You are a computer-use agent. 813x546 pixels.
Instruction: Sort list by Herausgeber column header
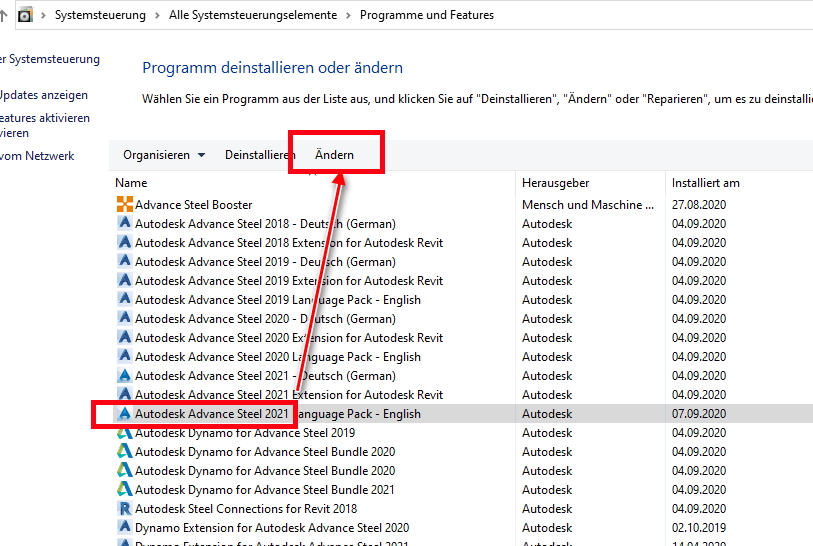(555, 183)
